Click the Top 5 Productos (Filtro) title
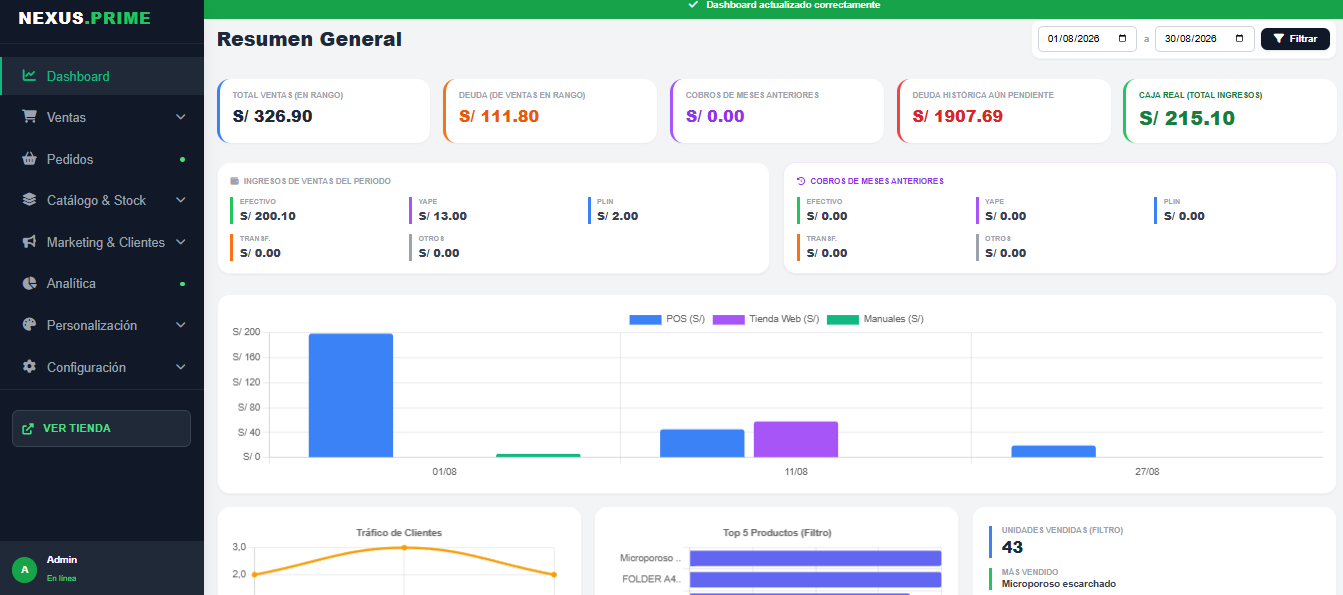The width and height of the screenshot is (1343, 595). 777,533
